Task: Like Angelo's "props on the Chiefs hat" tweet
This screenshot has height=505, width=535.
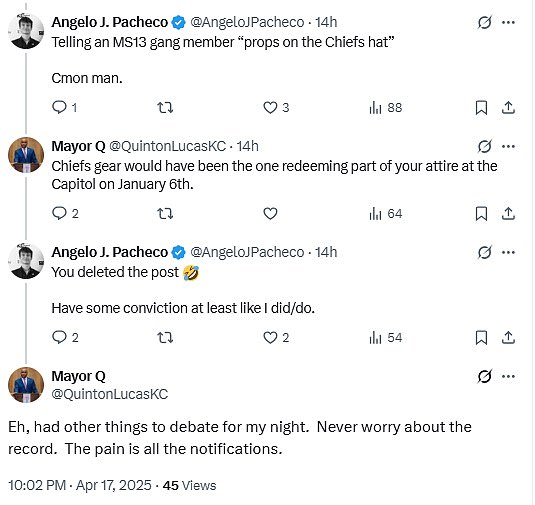Action: pyautogui.click(x=276, y=108)
